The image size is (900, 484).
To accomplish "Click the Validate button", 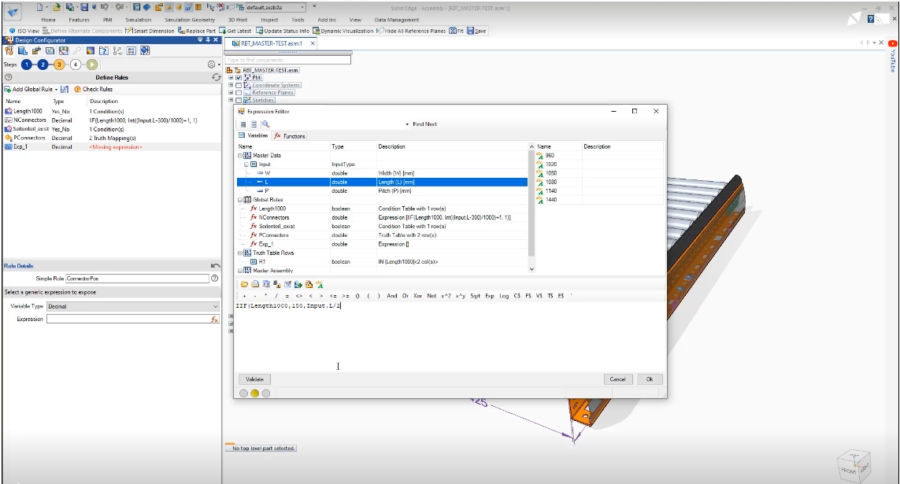I will click(x=255, y=379).
